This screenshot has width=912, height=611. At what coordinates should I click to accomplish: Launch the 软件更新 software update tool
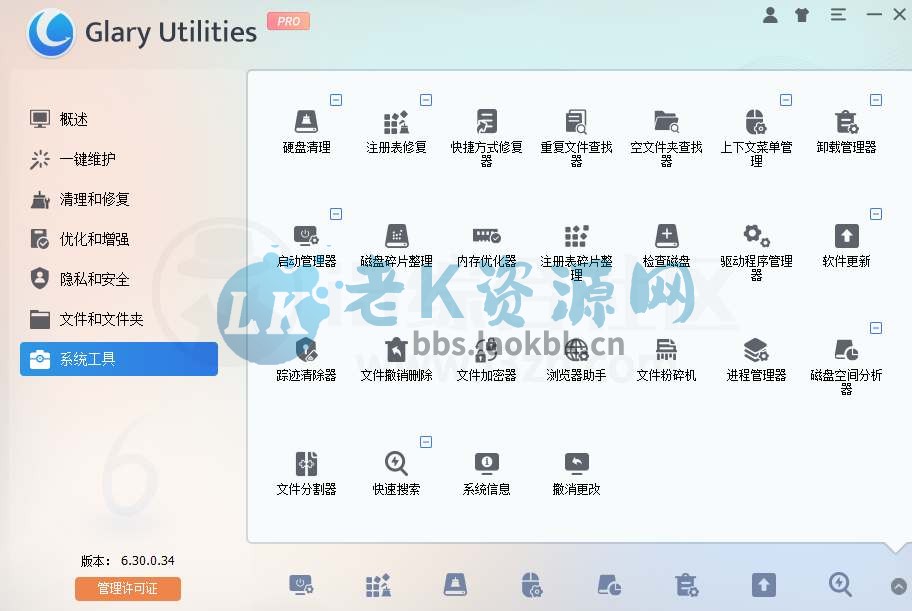coord(846,246)
